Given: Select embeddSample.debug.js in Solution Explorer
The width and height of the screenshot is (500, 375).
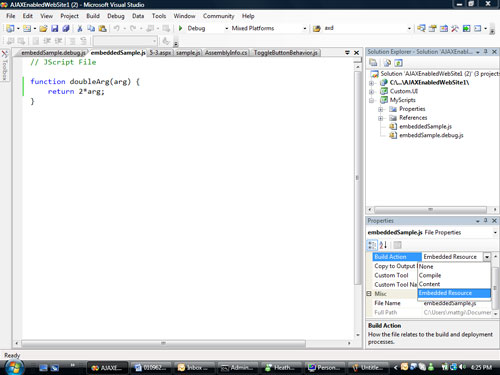Looking at the screenshot, I should point(431,135).
